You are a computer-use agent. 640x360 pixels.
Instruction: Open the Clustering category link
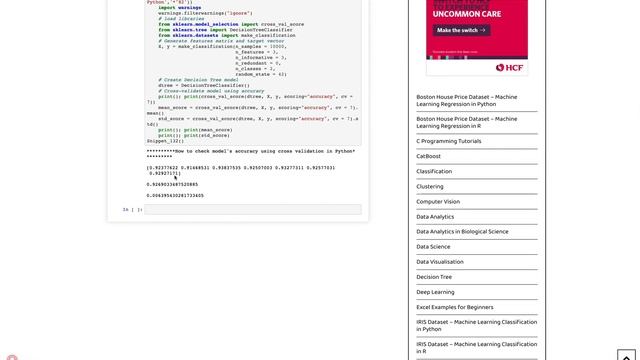click(429, 187)
